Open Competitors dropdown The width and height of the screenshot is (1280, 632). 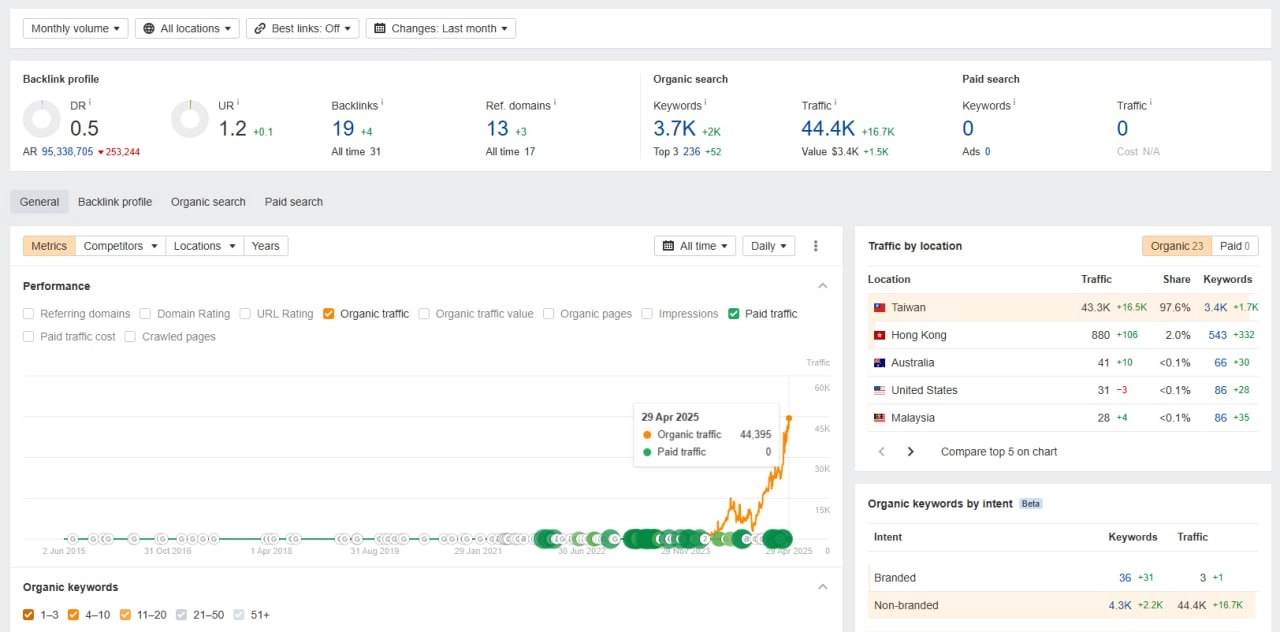(120, 246)
